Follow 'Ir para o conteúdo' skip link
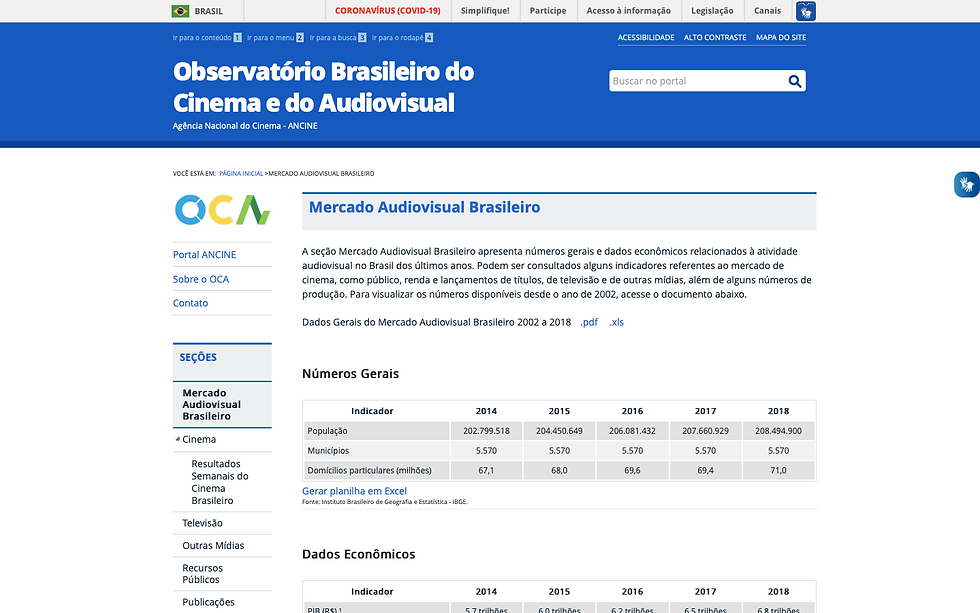Image resolution: width=980 pixels, height=613 pixels. 207,37
